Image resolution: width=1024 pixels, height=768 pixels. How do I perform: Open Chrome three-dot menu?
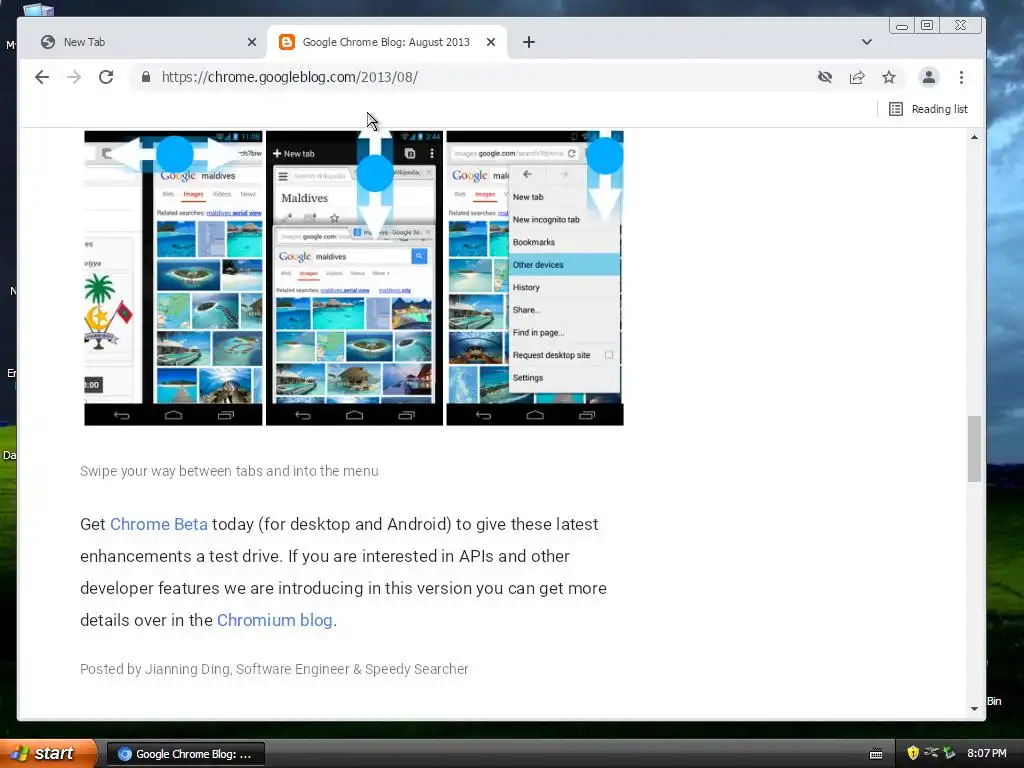point(961,77)
